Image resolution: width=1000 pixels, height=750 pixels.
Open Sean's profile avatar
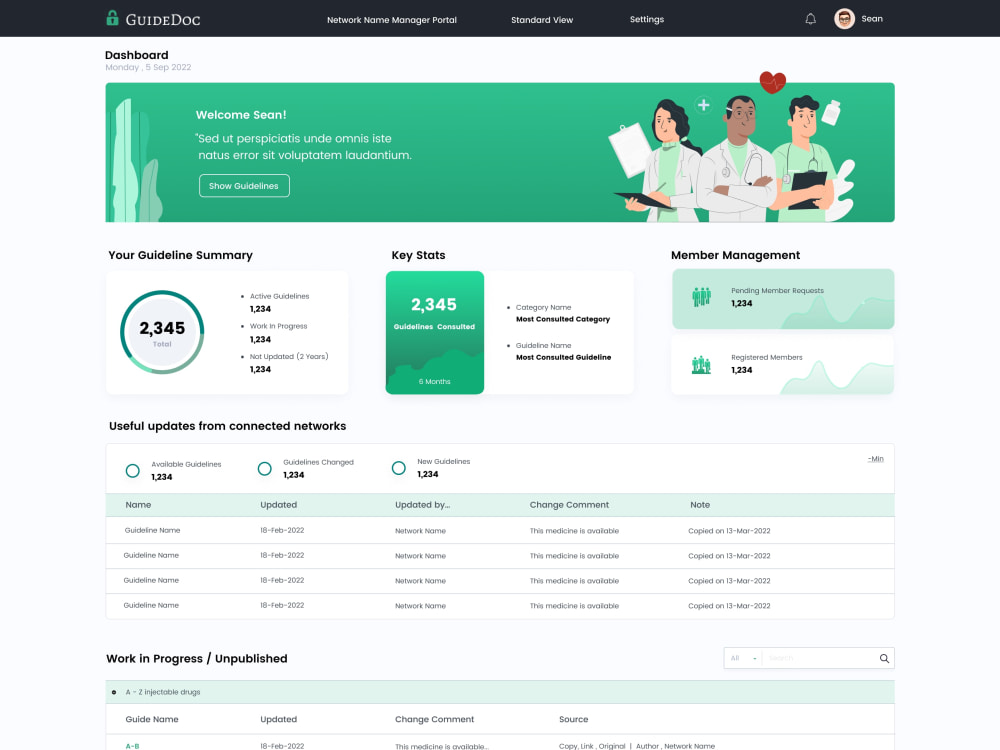pos(844,19)
